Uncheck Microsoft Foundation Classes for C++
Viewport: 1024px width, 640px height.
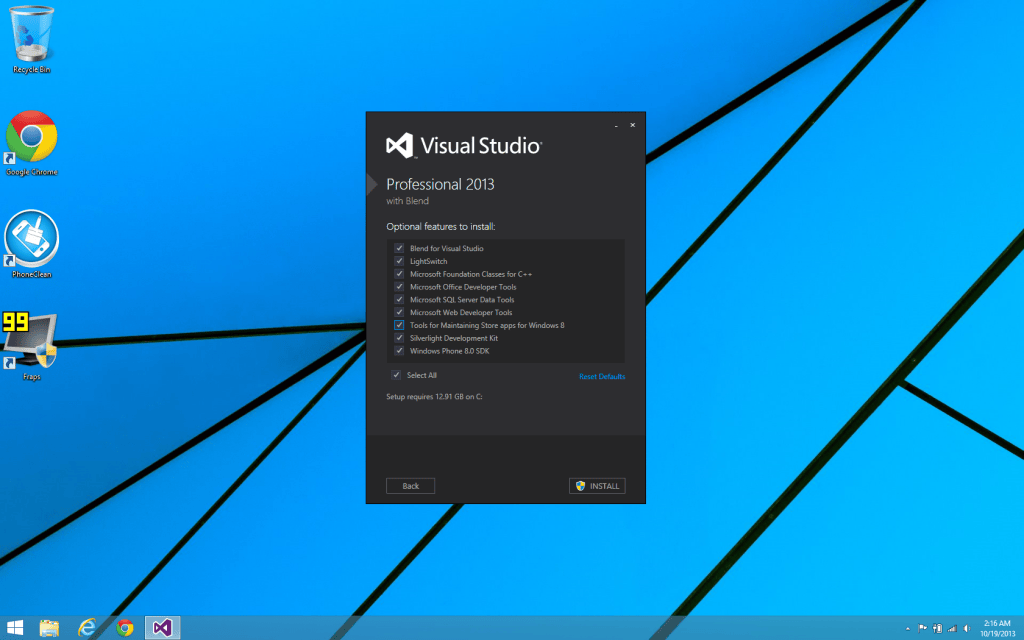tap(399, 274)
